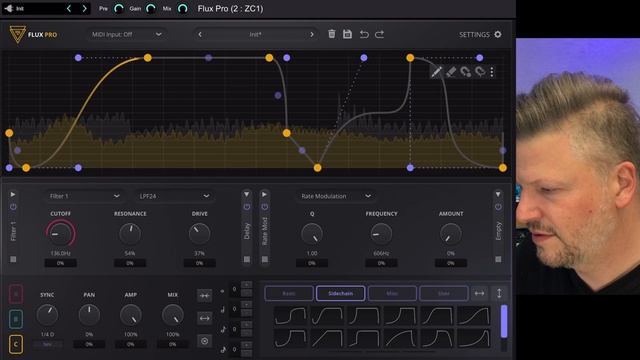The width and height of the screenshot is (640, 360).
Task: Click the circular target button below arrows
Action: click(204, 341)
